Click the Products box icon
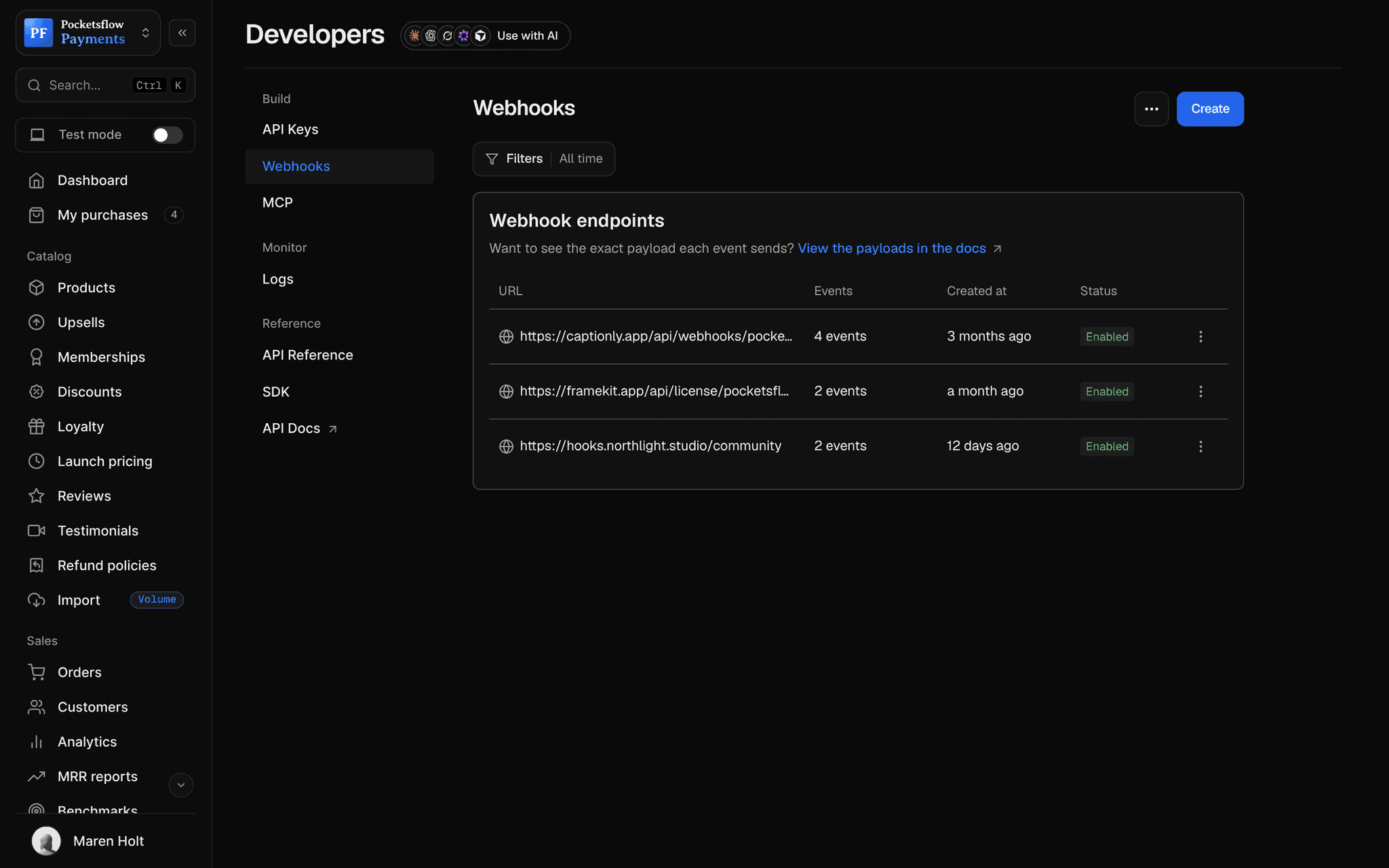 pos(37,288)
